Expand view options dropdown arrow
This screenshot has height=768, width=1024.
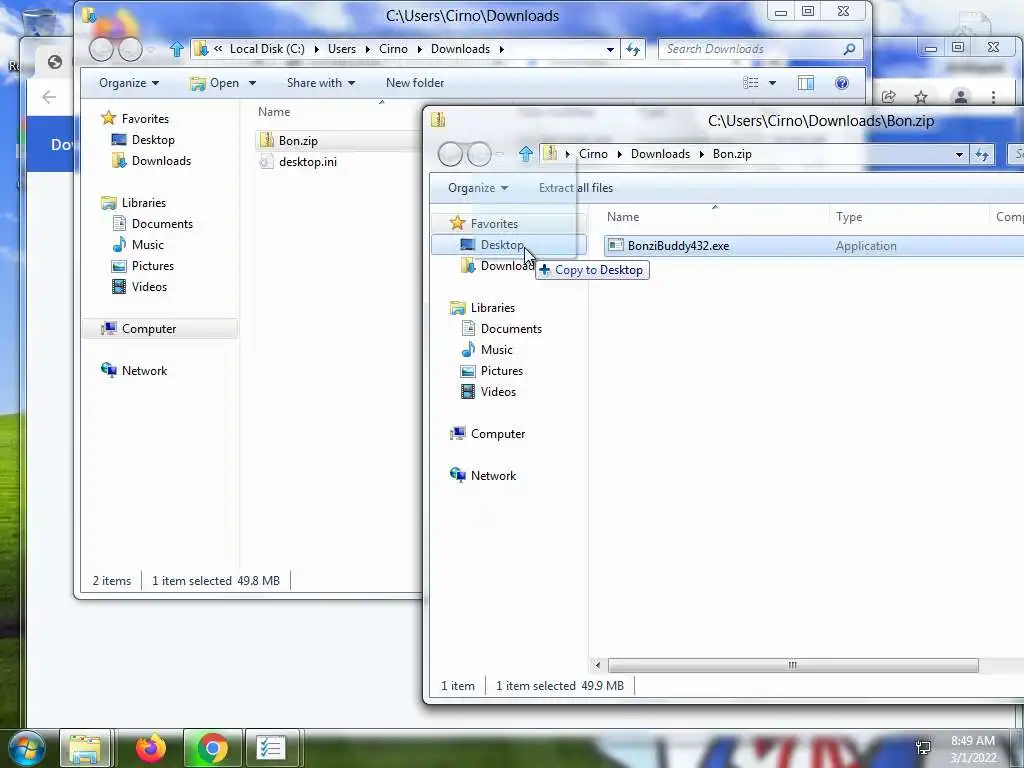pos(772,83)
